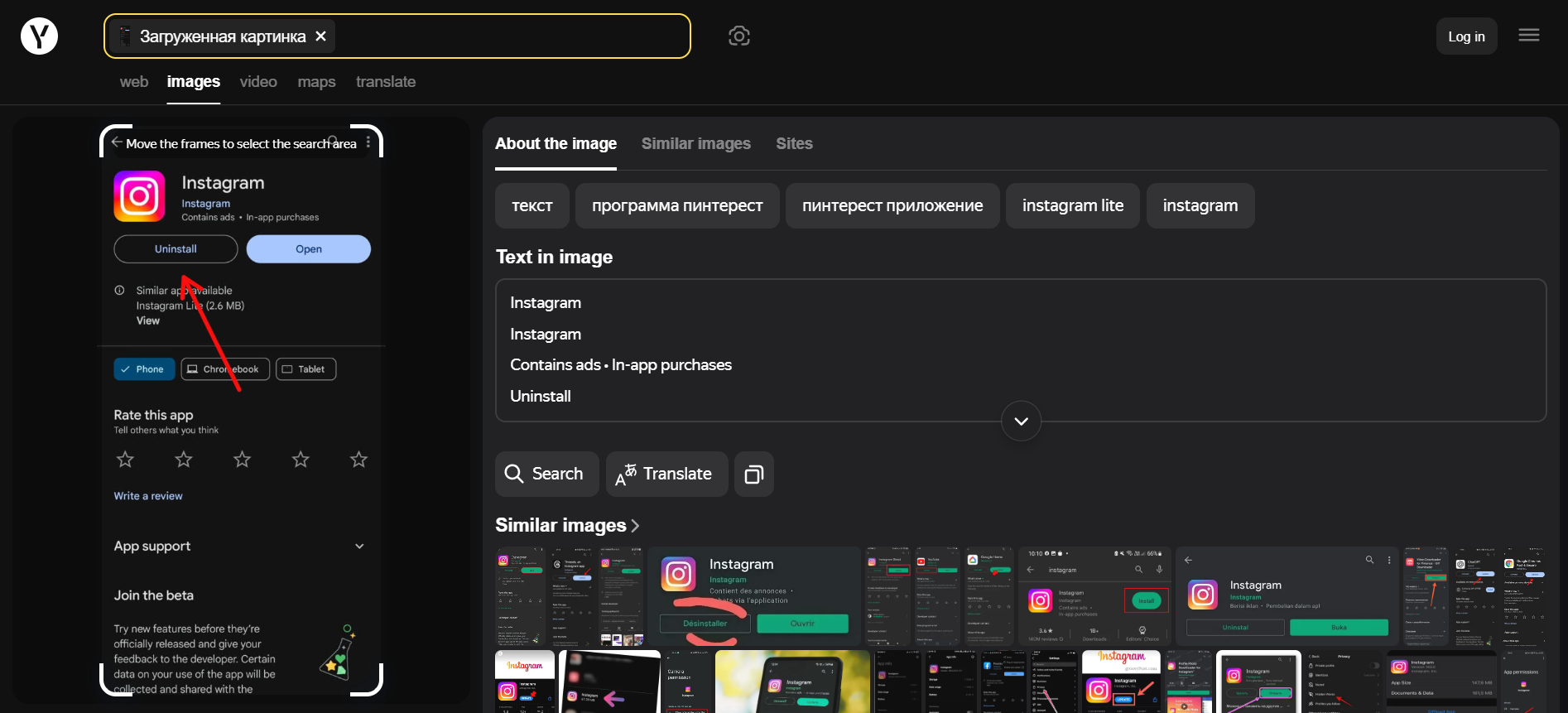
Task: Open the Similar images section chevron
Action: pos(635,526)
